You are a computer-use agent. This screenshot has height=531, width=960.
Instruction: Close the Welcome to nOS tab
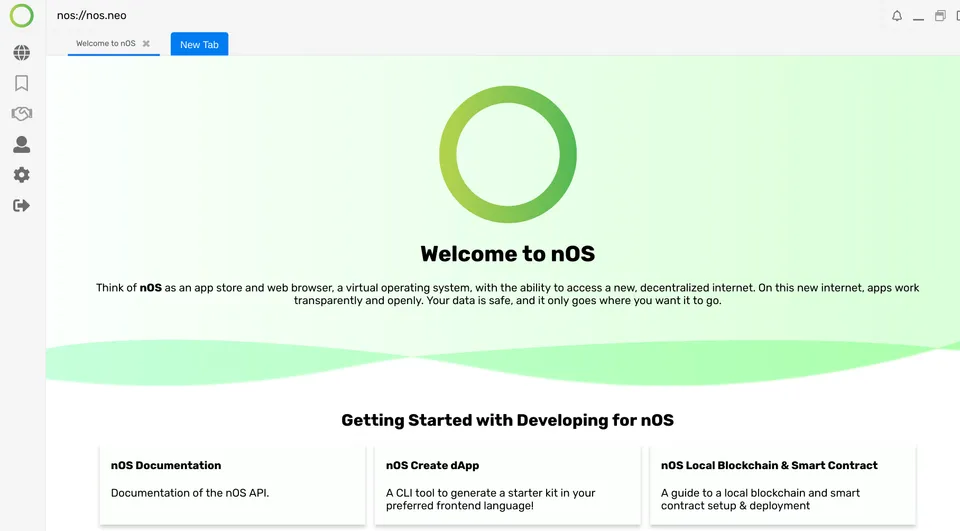click(146, 43)
